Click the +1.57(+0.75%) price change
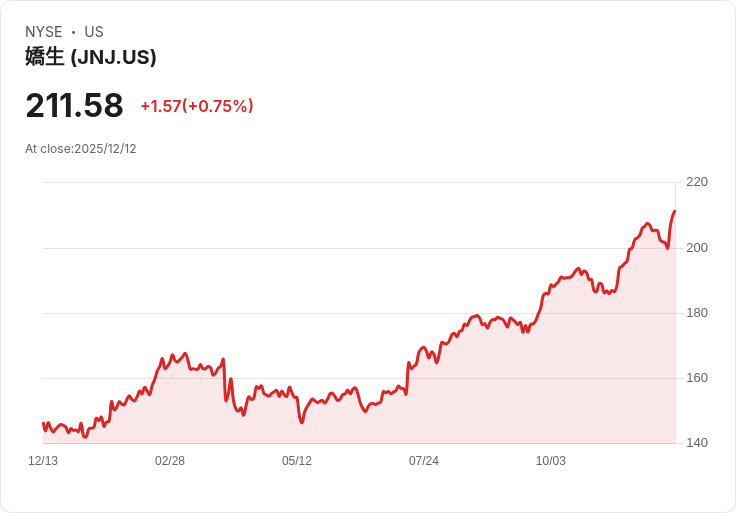Image resolution: width=736 pixels, height=513 pixels. [197, 106]
